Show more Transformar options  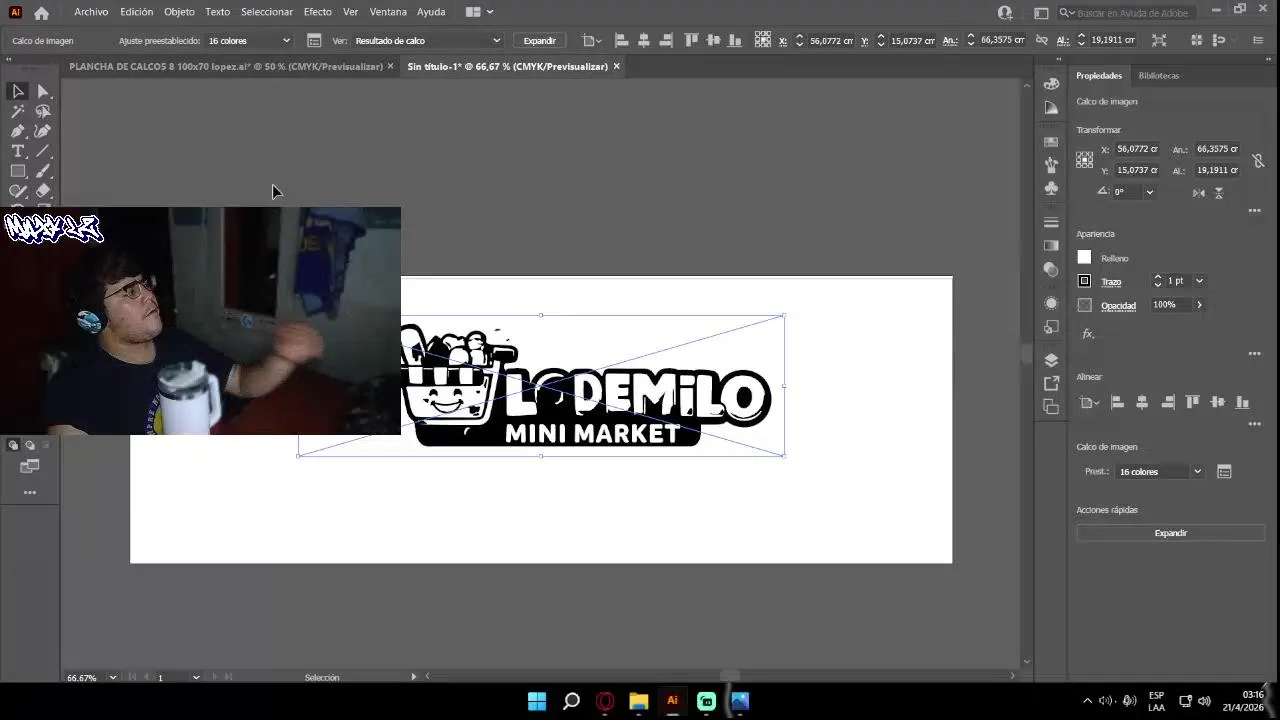click(x=1255, y=210)
